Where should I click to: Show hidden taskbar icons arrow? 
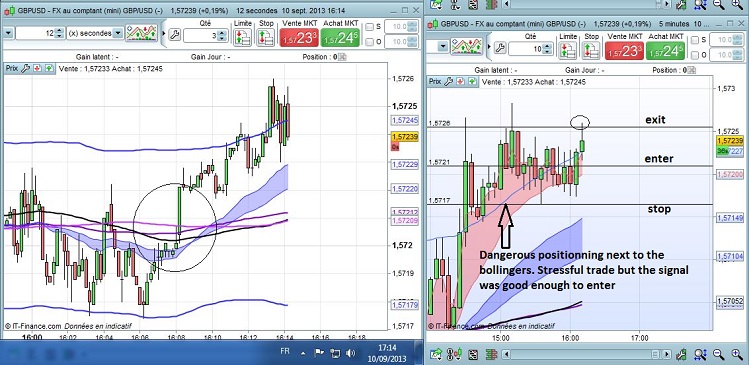pyautogui.click(x=303, y=354)
